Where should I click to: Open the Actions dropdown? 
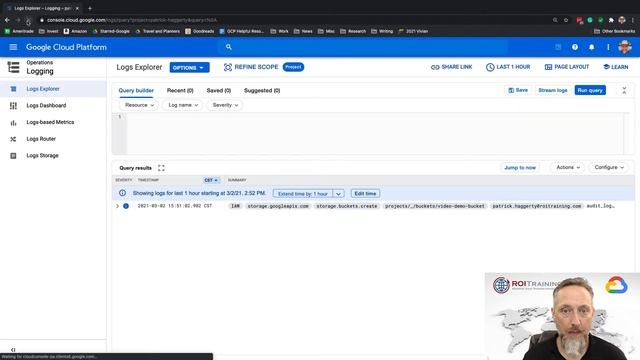568,167
